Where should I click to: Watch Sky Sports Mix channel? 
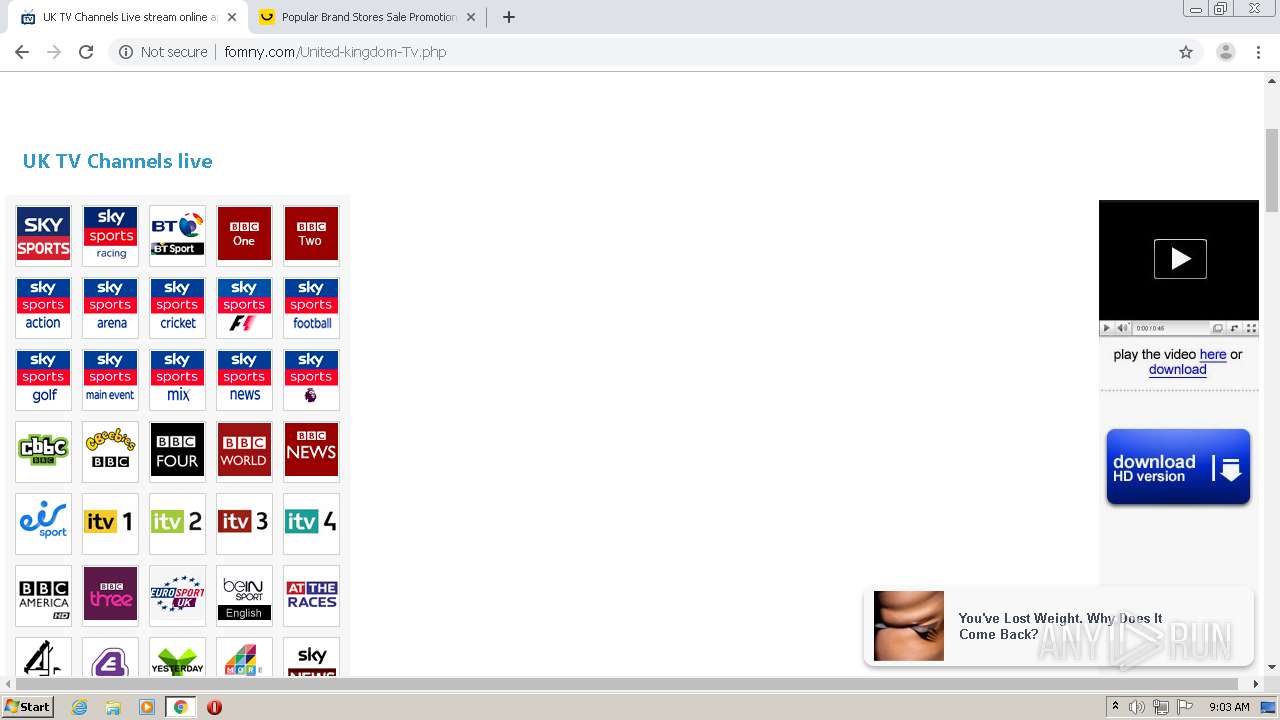177,380
